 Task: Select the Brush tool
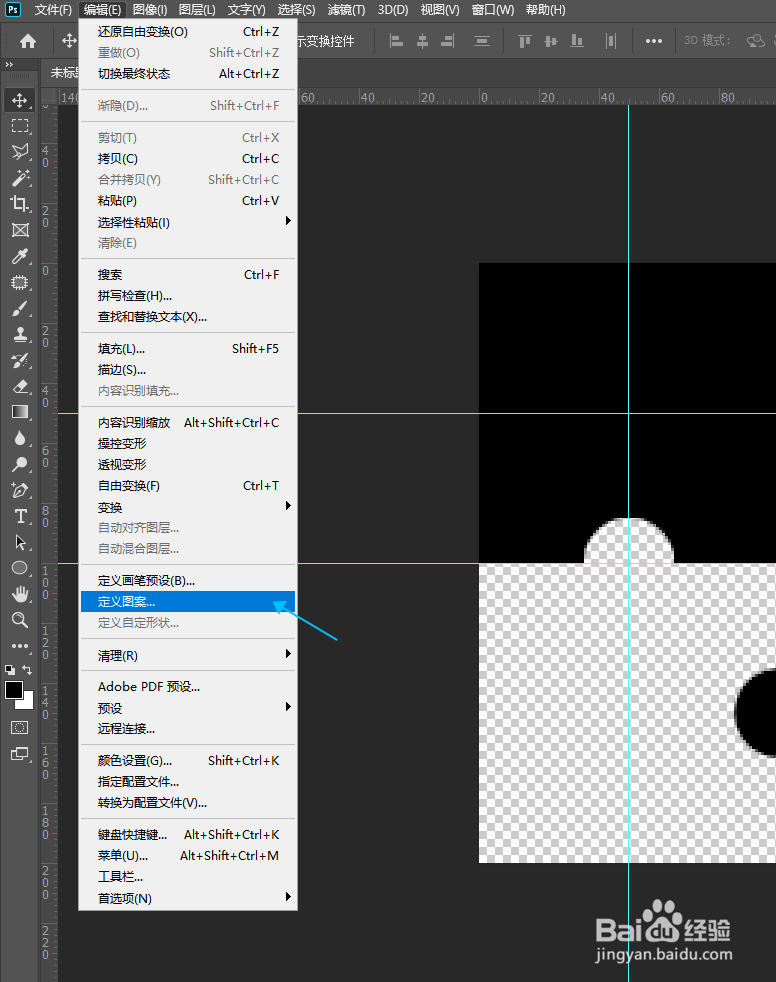20,309
